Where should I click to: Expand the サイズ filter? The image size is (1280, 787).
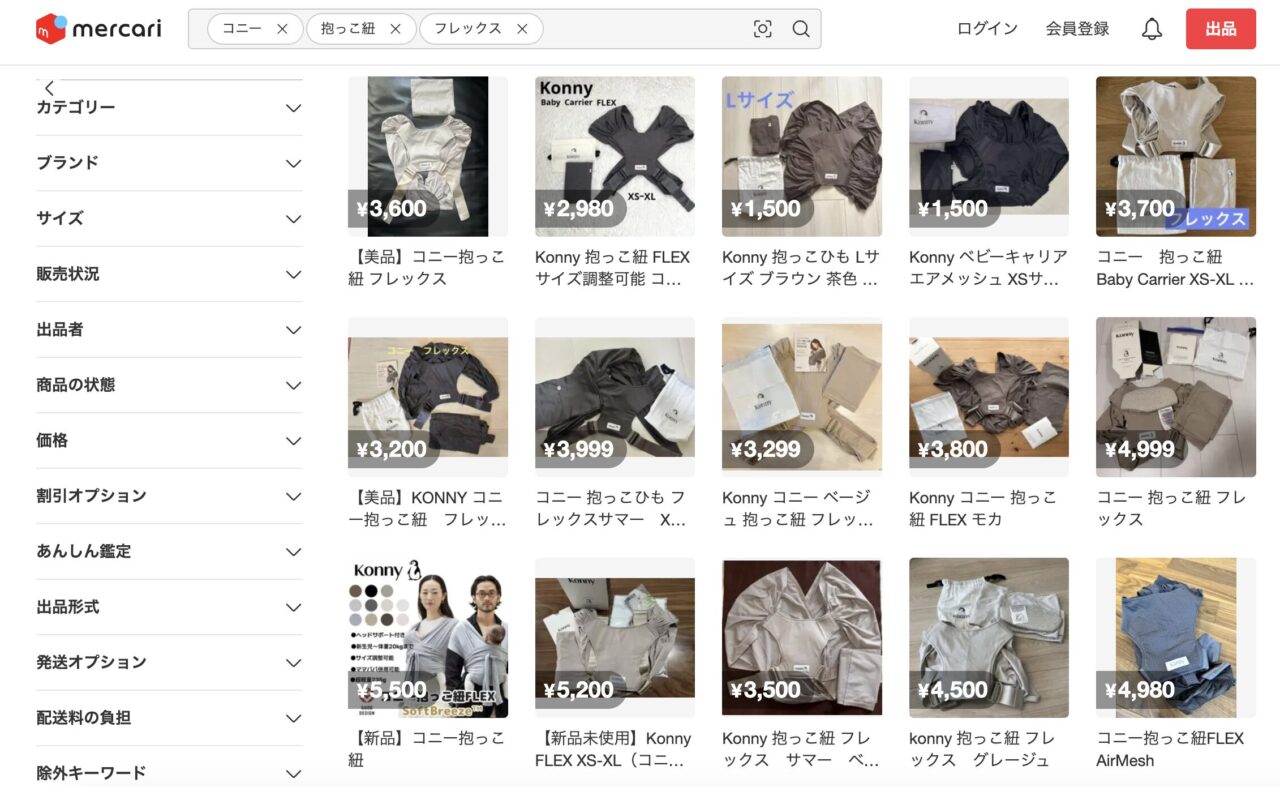pos(169,219)
